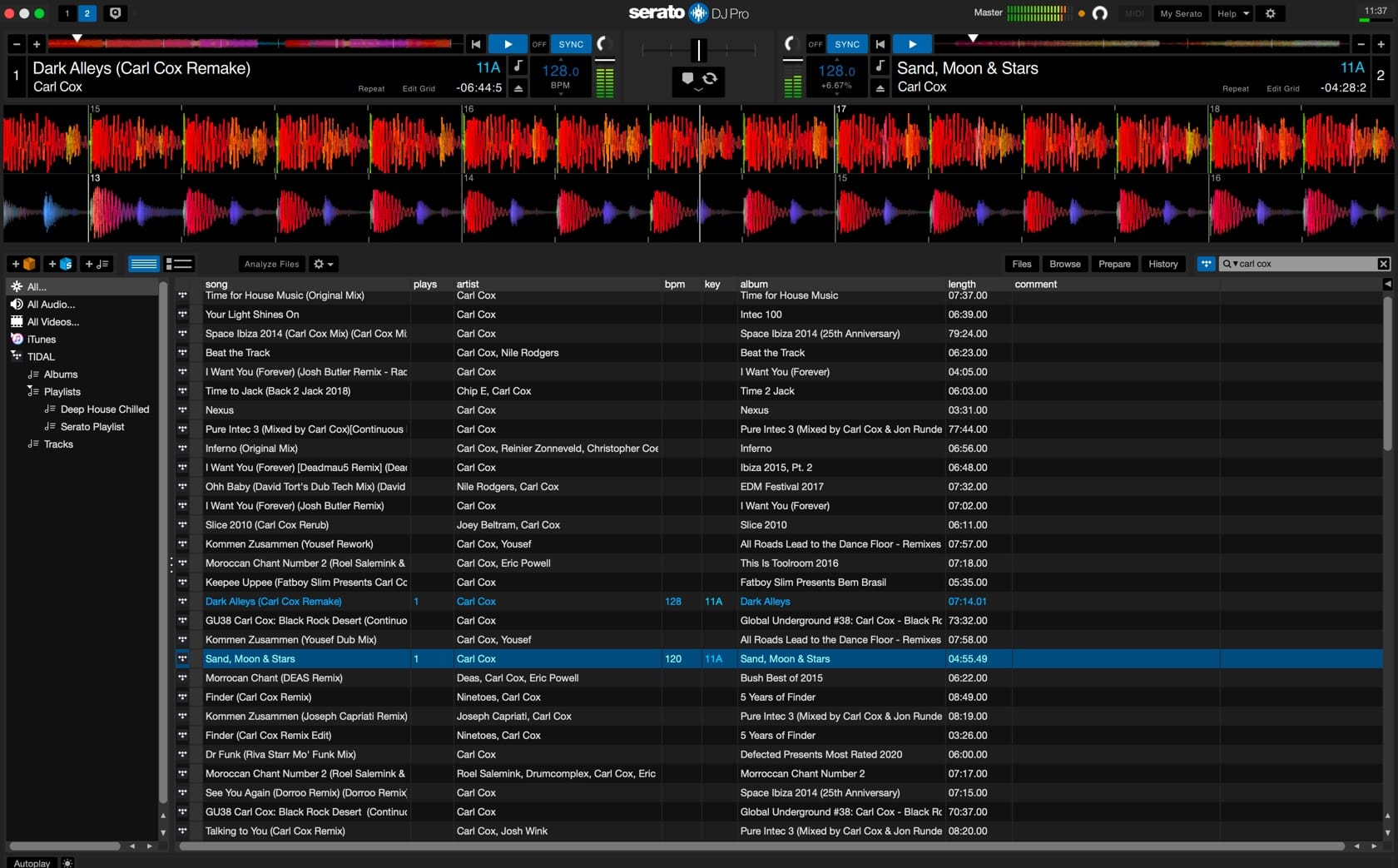Click the TIDAL filter icon beside search box
The width and height of the screenshot is (1398, 868).
tap(1205, 264)
